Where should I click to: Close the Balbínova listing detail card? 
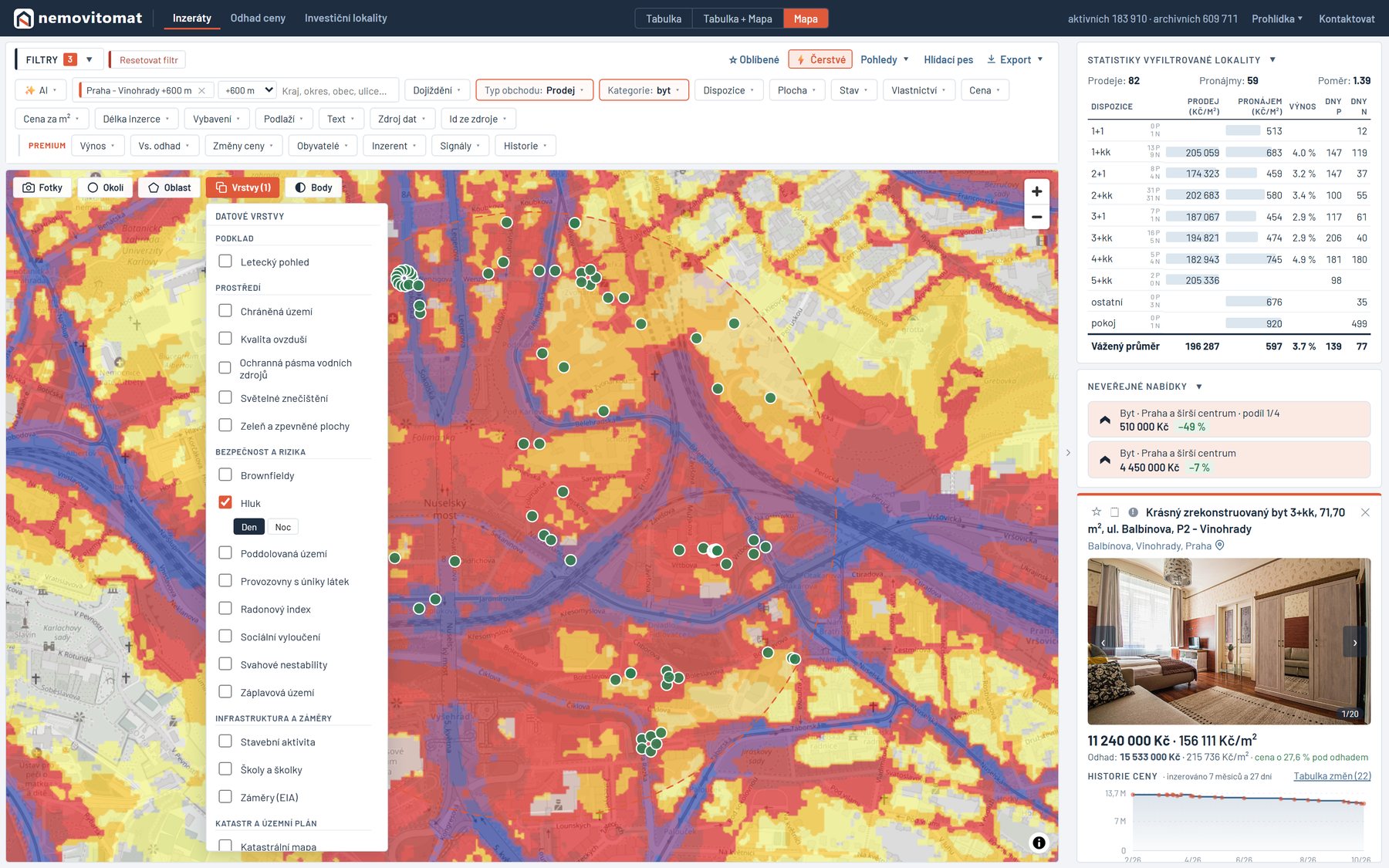(x=1365, y=512)
